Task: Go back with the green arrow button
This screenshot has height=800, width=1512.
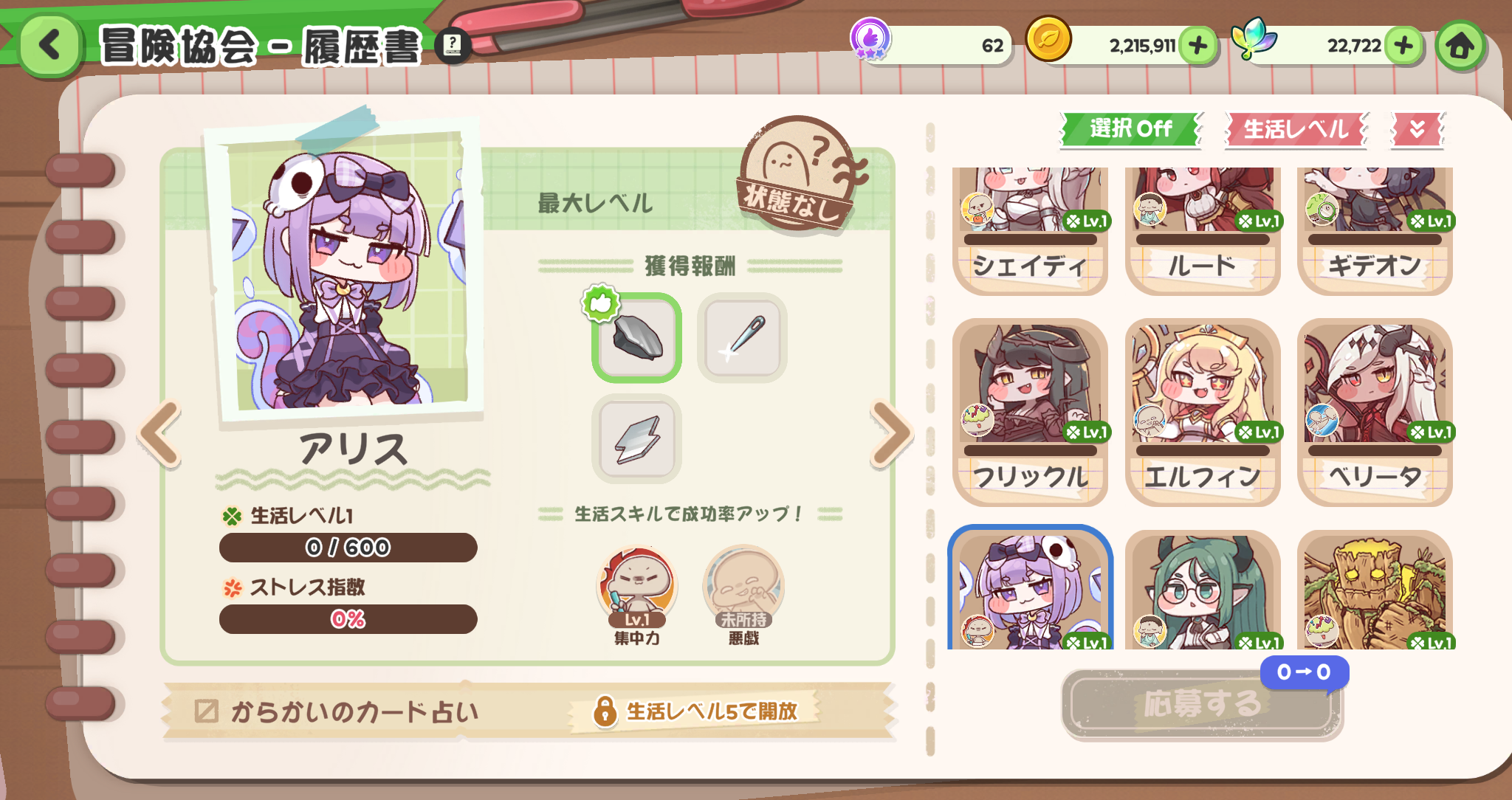Action: click(50, 45)
